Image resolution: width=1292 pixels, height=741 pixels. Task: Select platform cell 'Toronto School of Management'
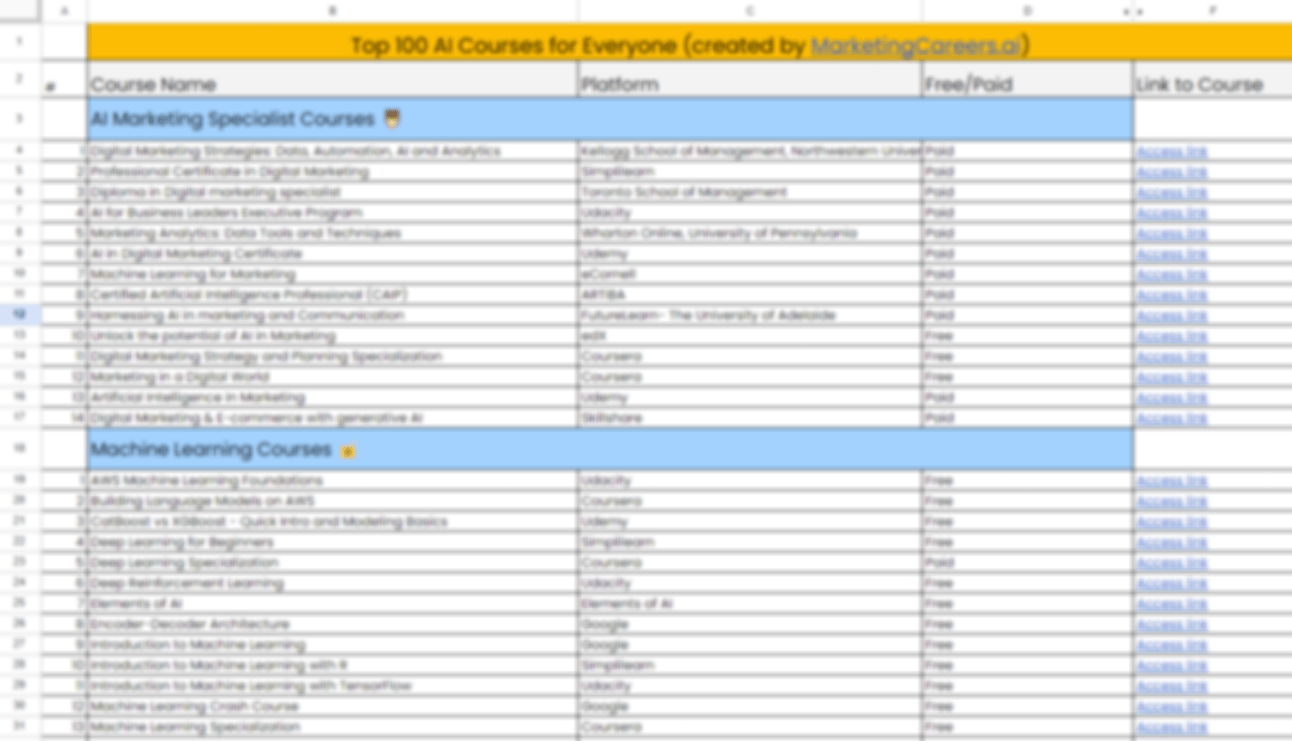[x=750, y=192]
